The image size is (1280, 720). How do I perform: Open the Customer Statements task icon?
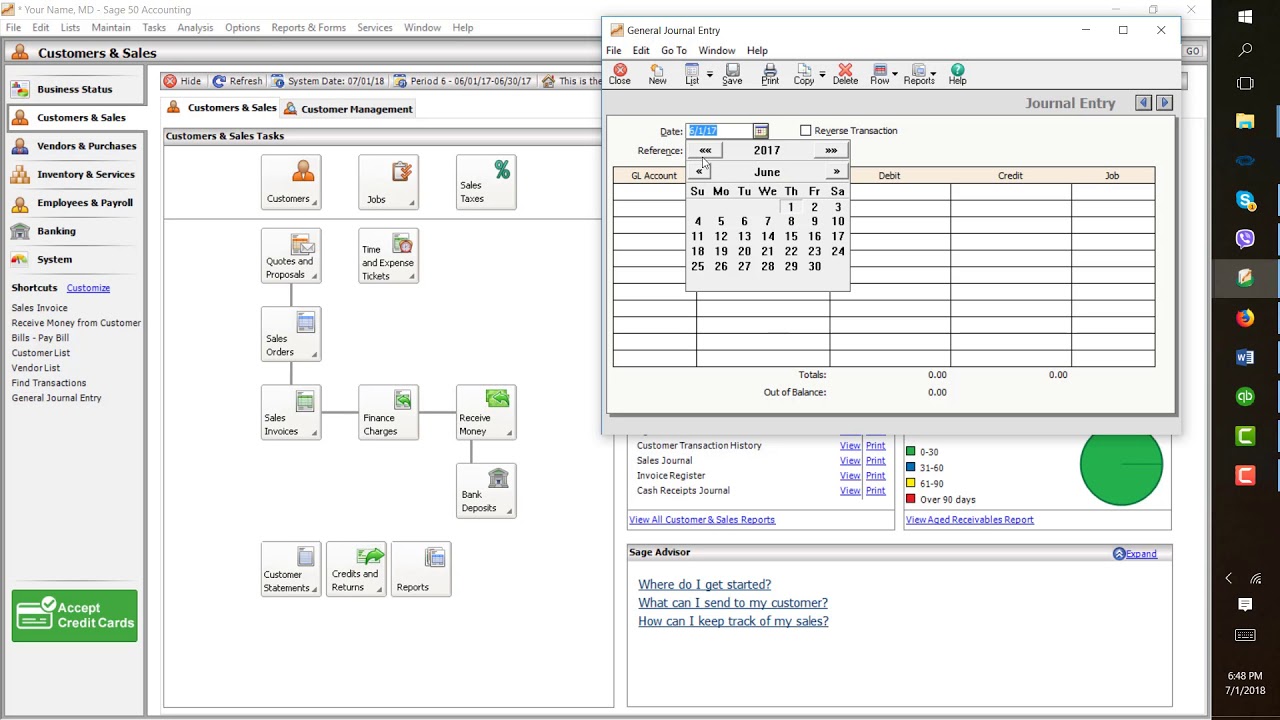[291, 569]
